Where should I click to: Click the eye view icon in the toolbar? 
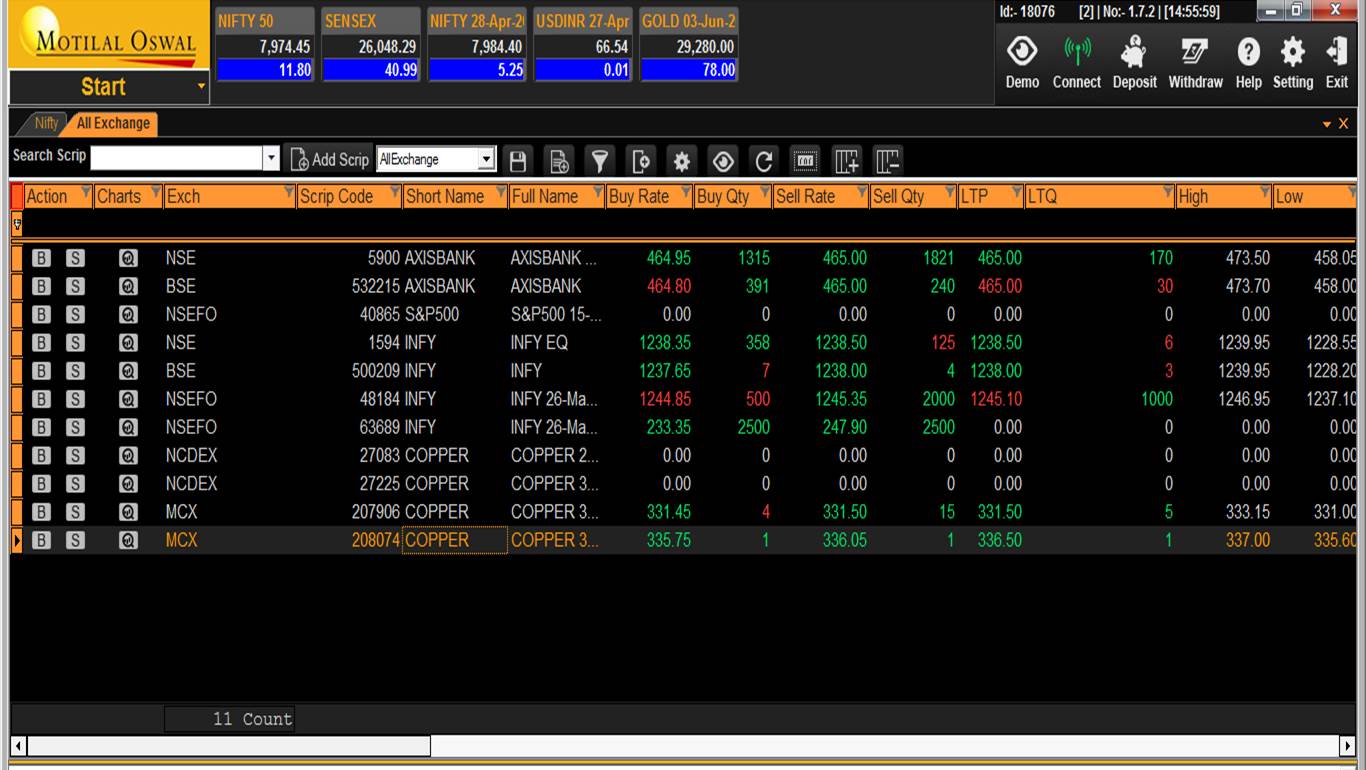coord(723,160)
